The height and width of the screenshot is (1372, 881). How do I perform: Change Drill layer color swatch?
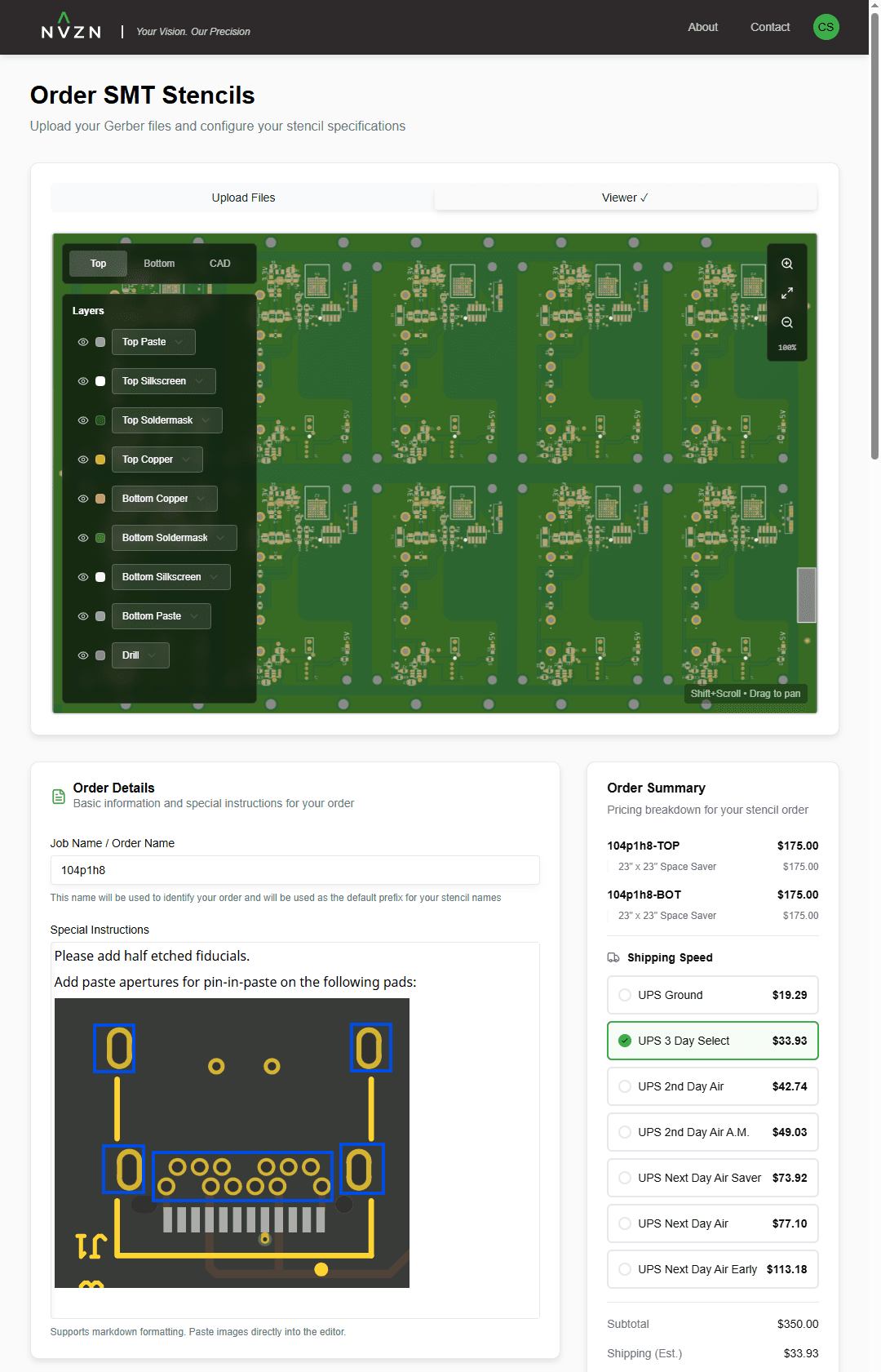point(100,655)
